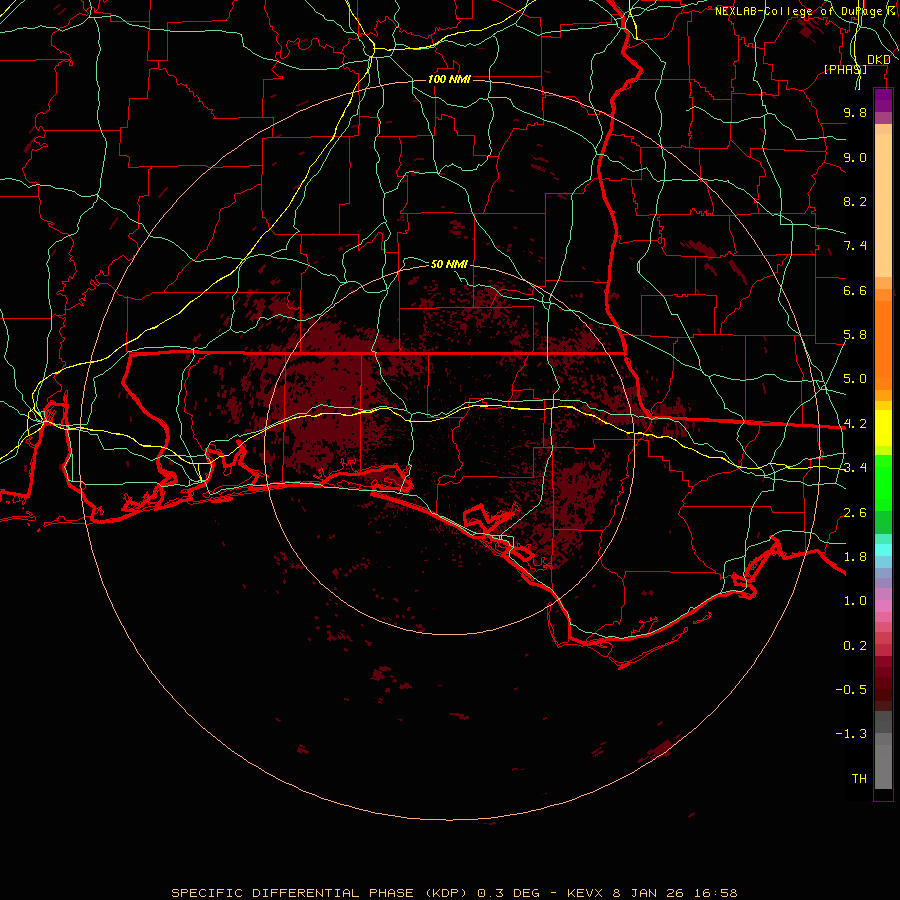Click the 5.0 legend value
The height and width of the screenshot is (900, 900).
pyautogui.click(x=855, y=379)
